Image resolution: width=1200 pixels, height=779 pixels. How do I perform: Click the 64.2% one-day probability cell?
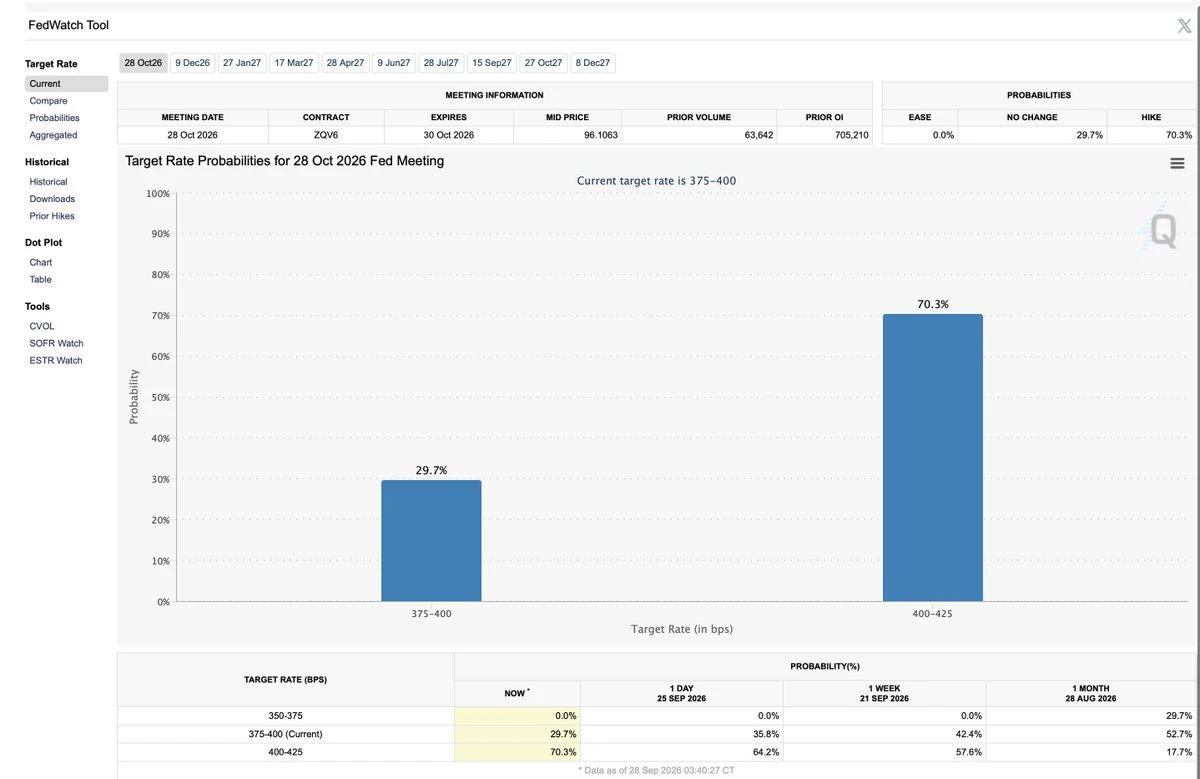tap(681, 752)
